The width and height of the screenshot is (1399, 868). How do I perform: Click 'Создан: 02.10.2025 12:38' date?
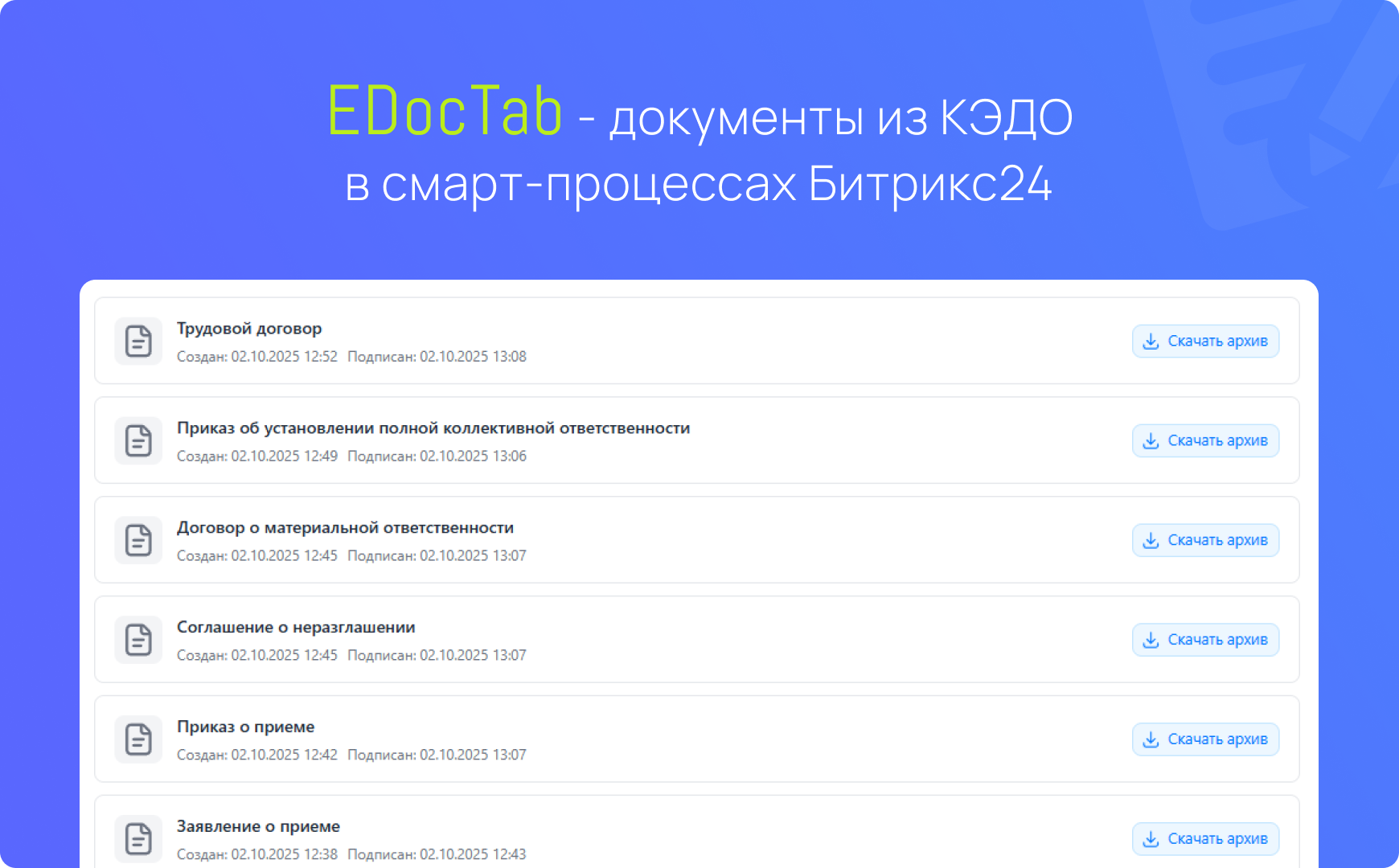point(257,855)
